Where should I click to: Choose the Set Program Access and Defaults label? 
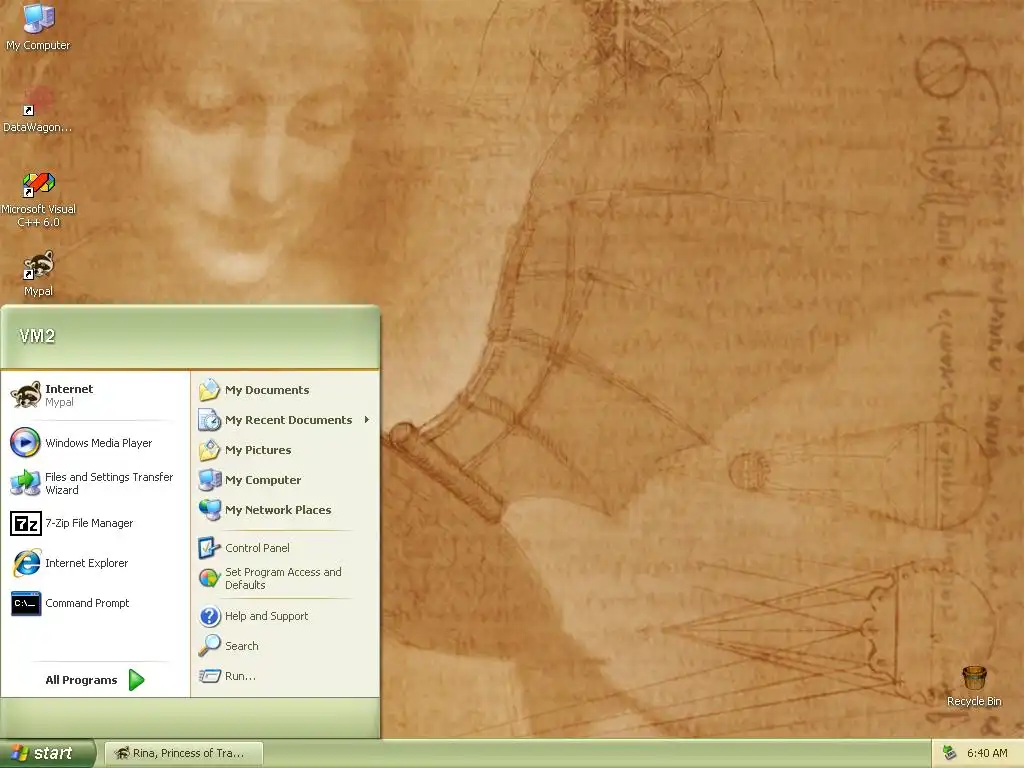[x=283, y=578]
